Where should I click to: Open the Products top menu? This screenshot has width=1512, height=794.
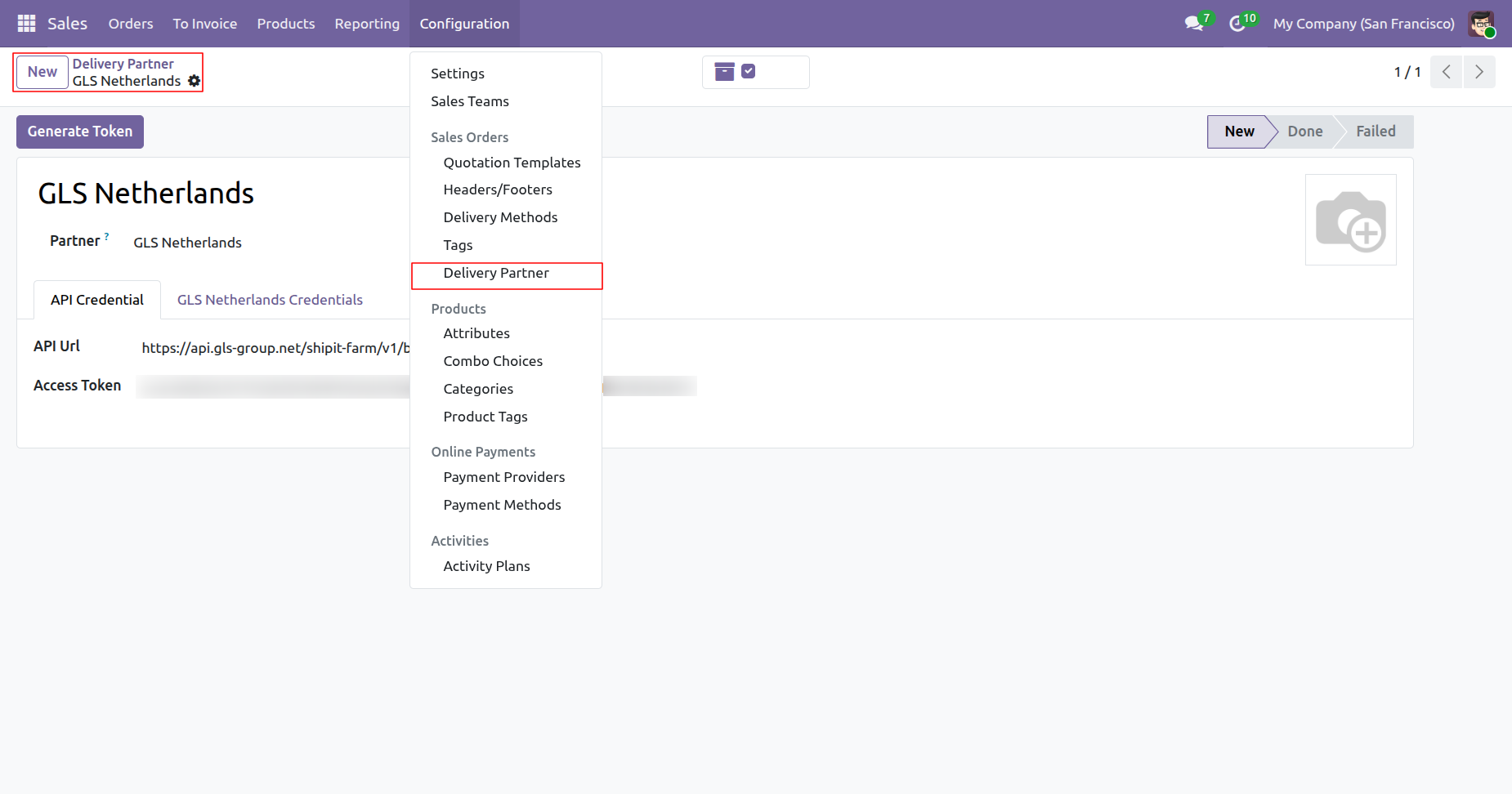pyautogui.click(x=286, y=24)
